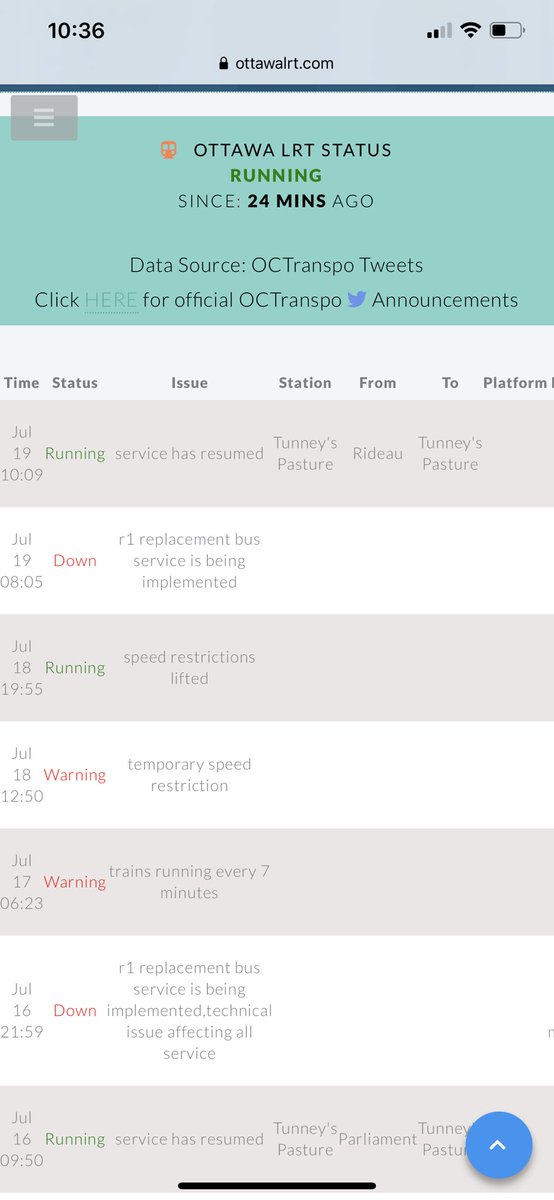The height and width of the screenshot is (1200, 554).
Task: Select Warning status in Jul 17 06:23 row
Action: tap(75, 881)
